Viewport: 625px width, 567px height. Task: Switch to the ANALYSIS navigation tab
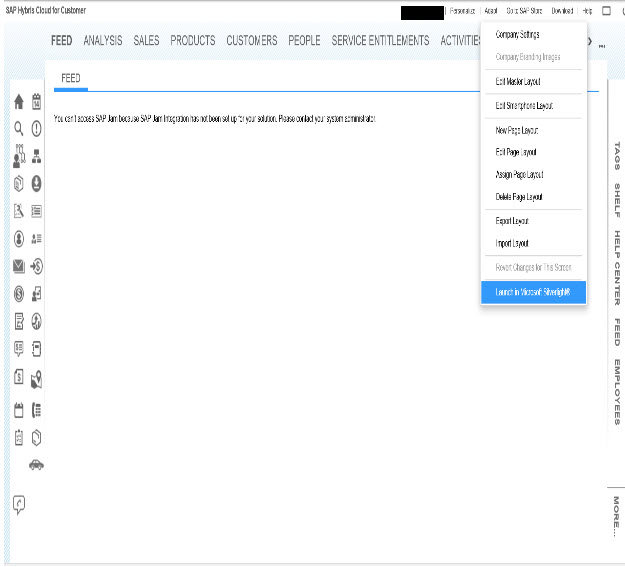pos(103,41)
